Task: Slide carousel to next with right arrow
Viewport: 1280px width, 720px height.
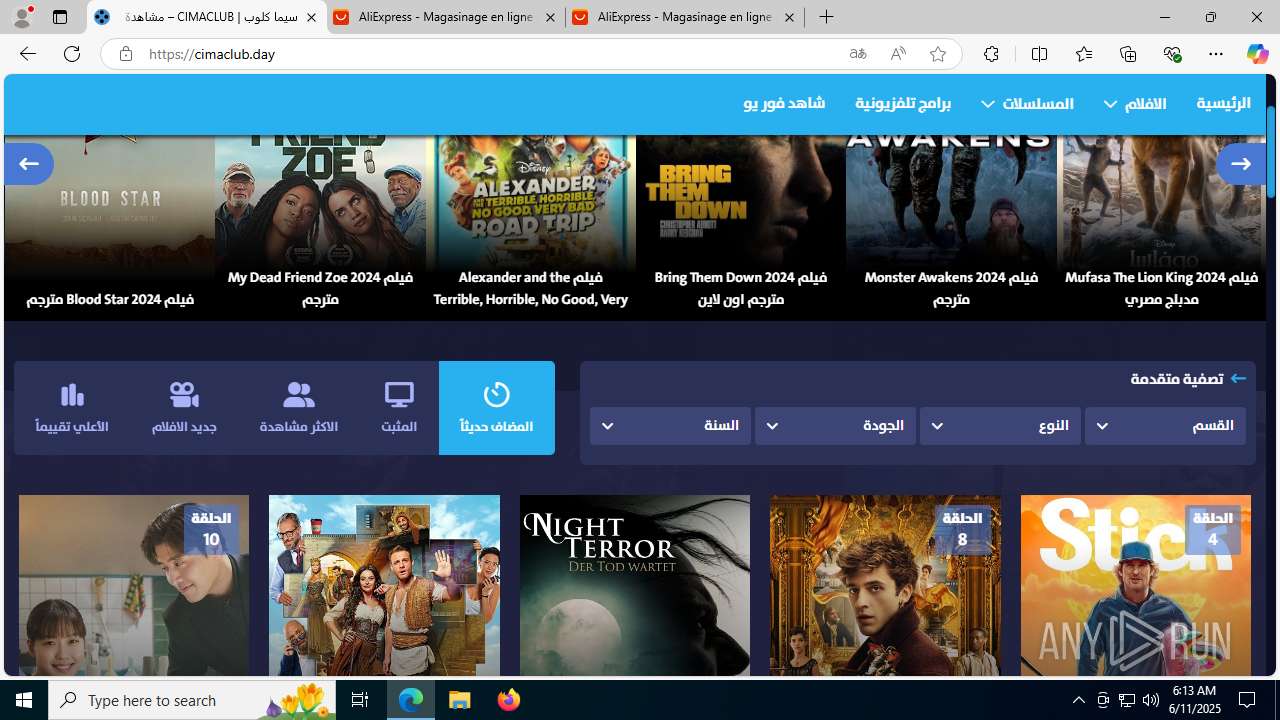Action: 1241,163
